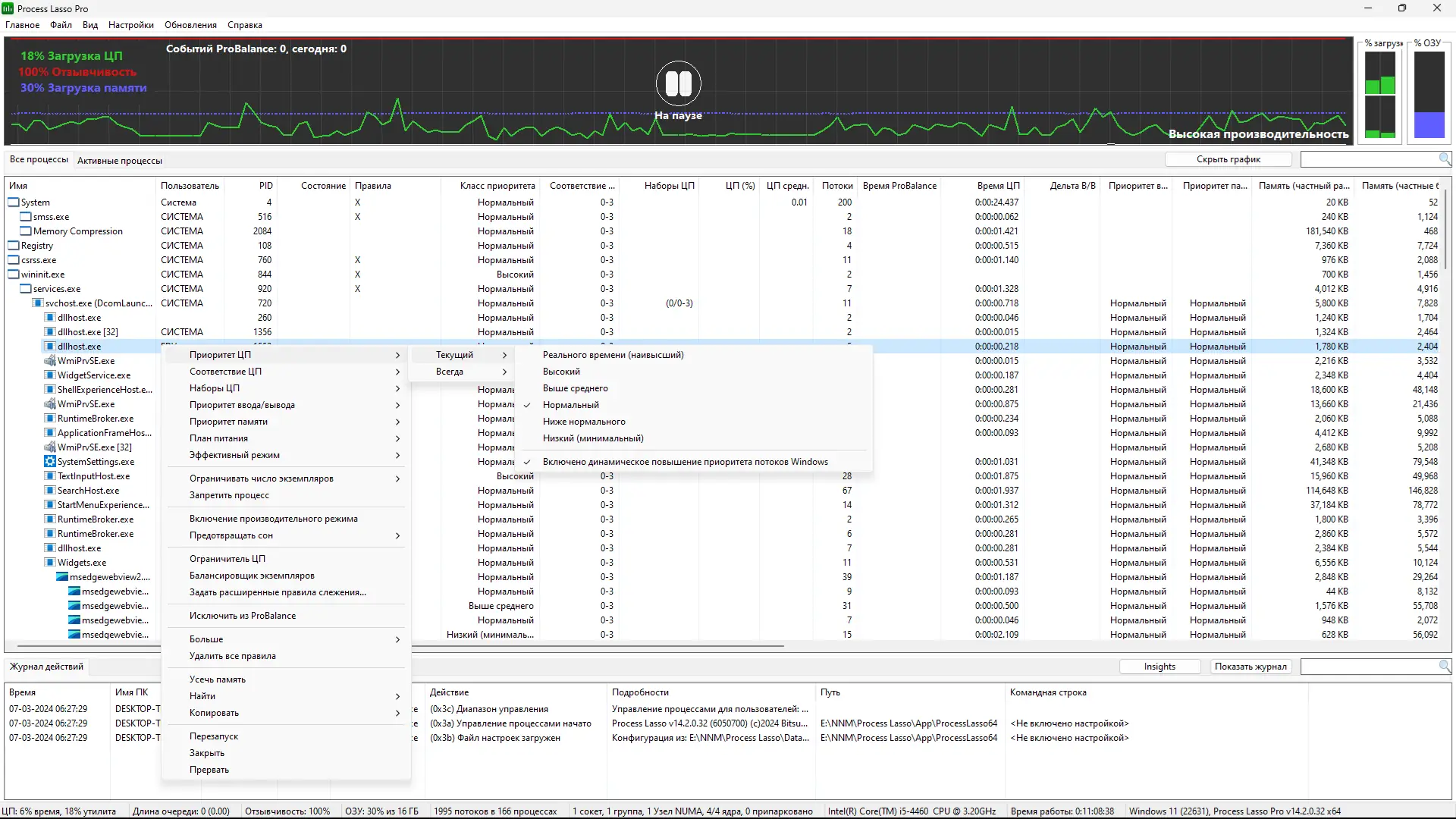
Task: Click the magnifier icon in process search
Action: pyautogui.click(x=1445, y=159)
